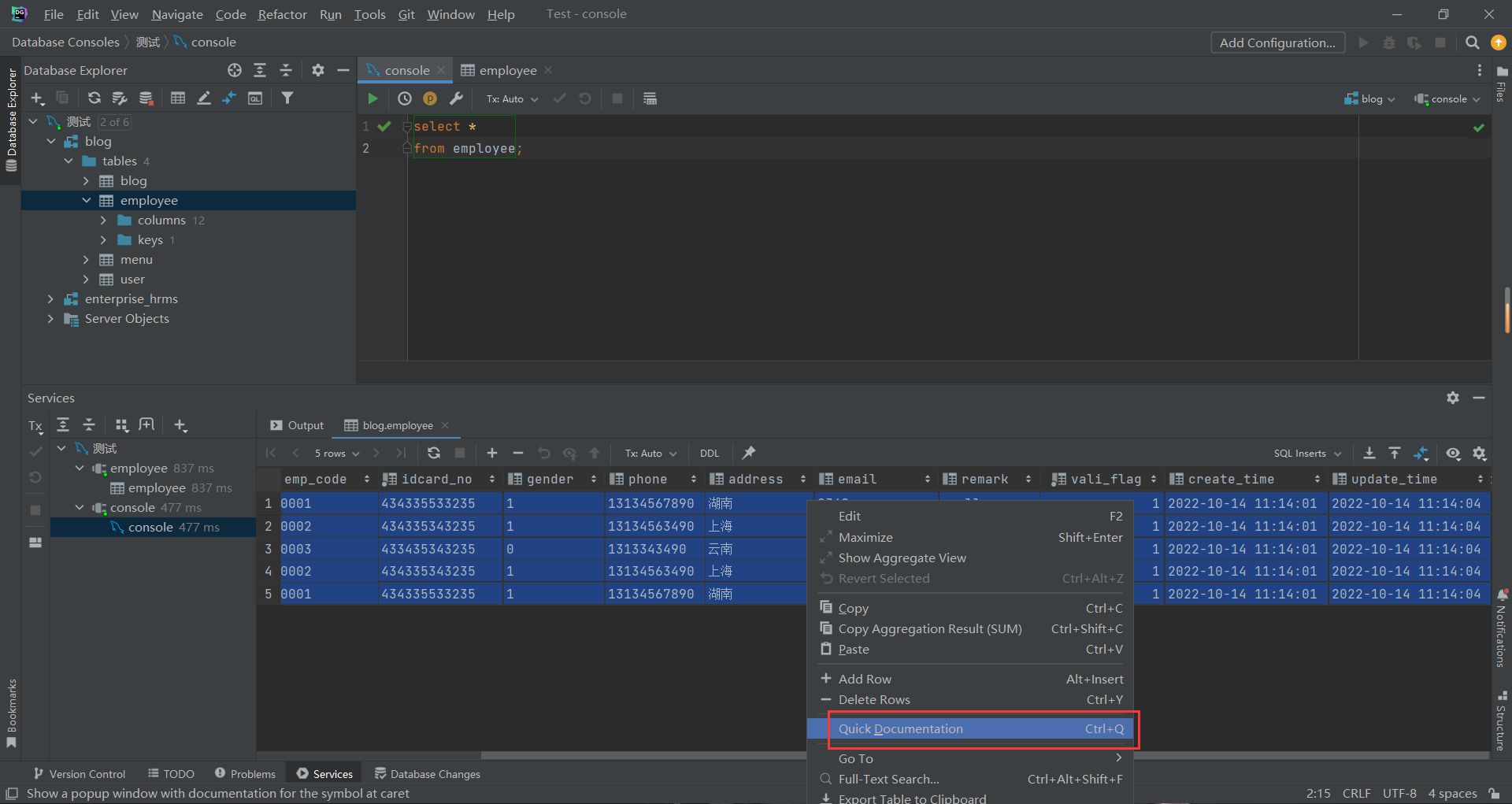Image resolution: width=1512 pixels, height=804 pixels.
Task: Open Database Changes tool window
Action: coord(428,774)
